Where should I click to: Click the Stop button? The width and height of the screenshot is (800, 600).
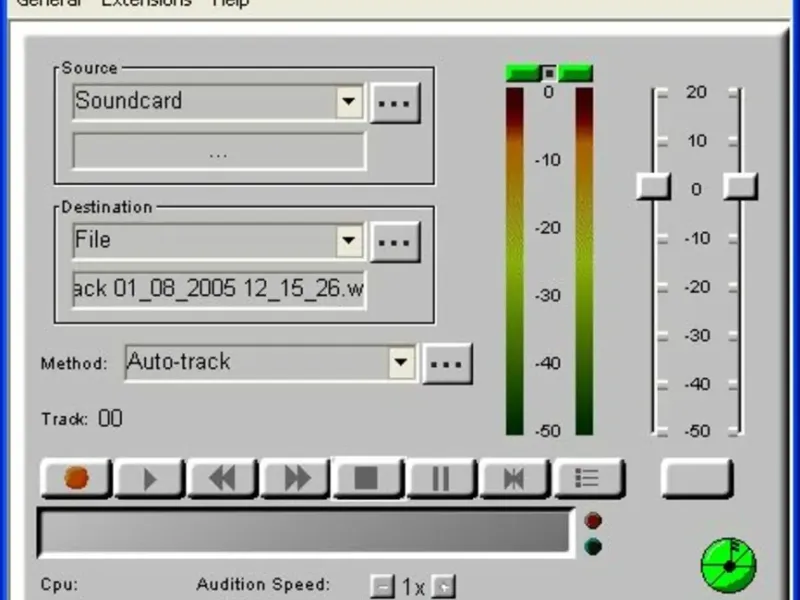coord(368,479)
